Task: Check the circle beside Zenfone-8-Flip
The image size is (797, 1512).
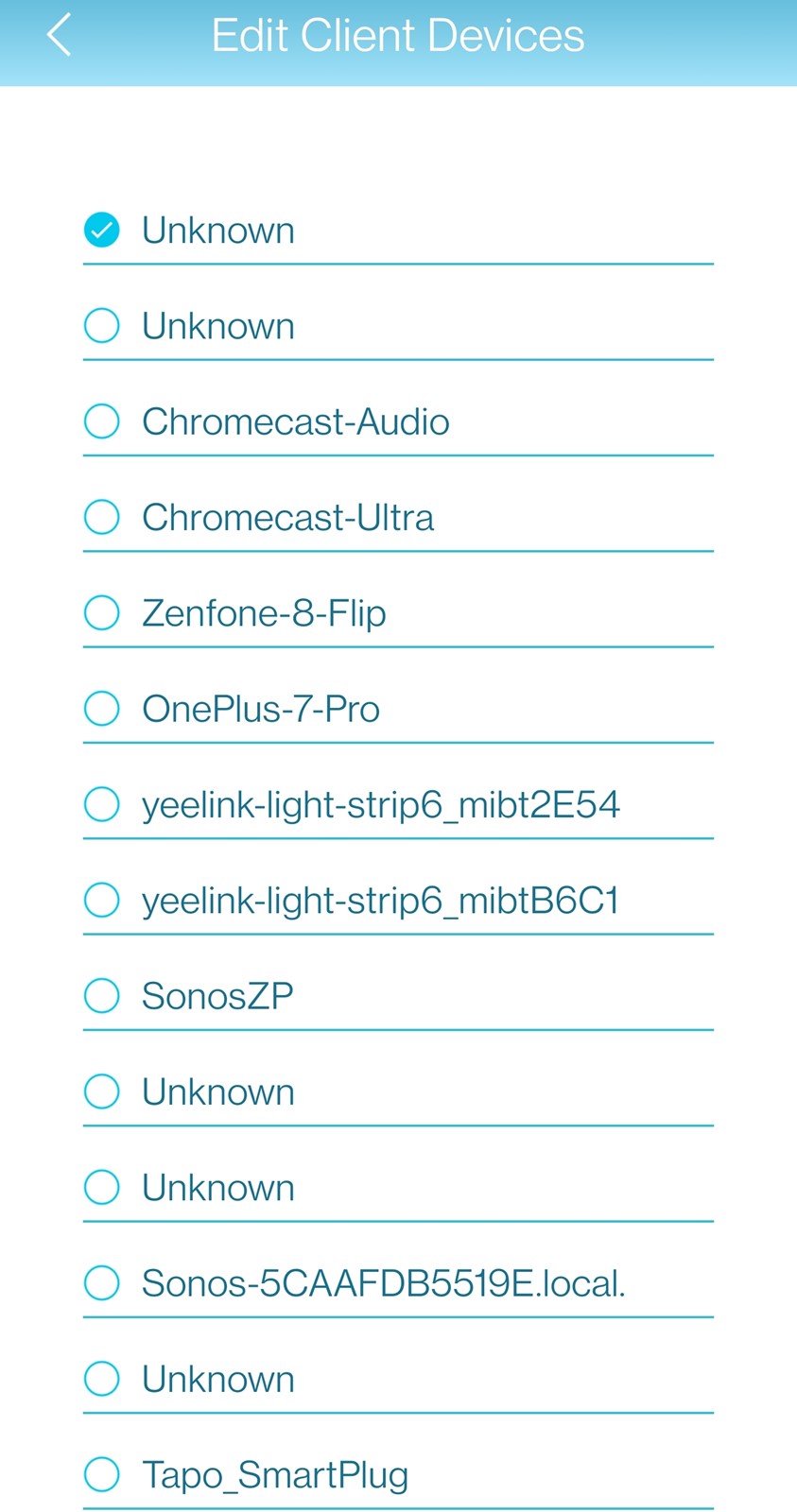Action: click(101, 612)
